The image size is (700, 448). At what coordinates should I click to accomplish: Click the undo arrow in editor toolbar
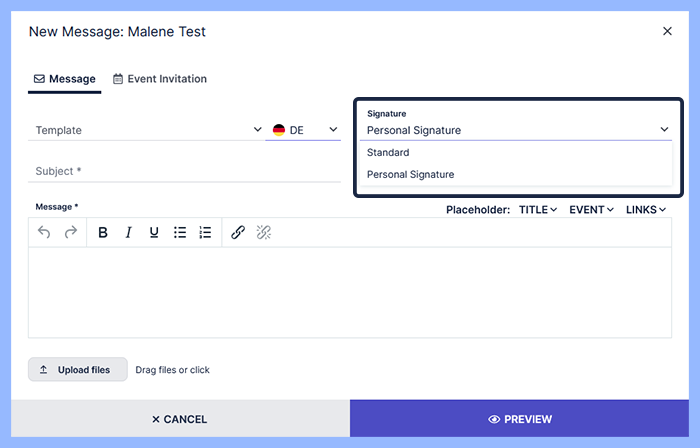pos(44,232)
